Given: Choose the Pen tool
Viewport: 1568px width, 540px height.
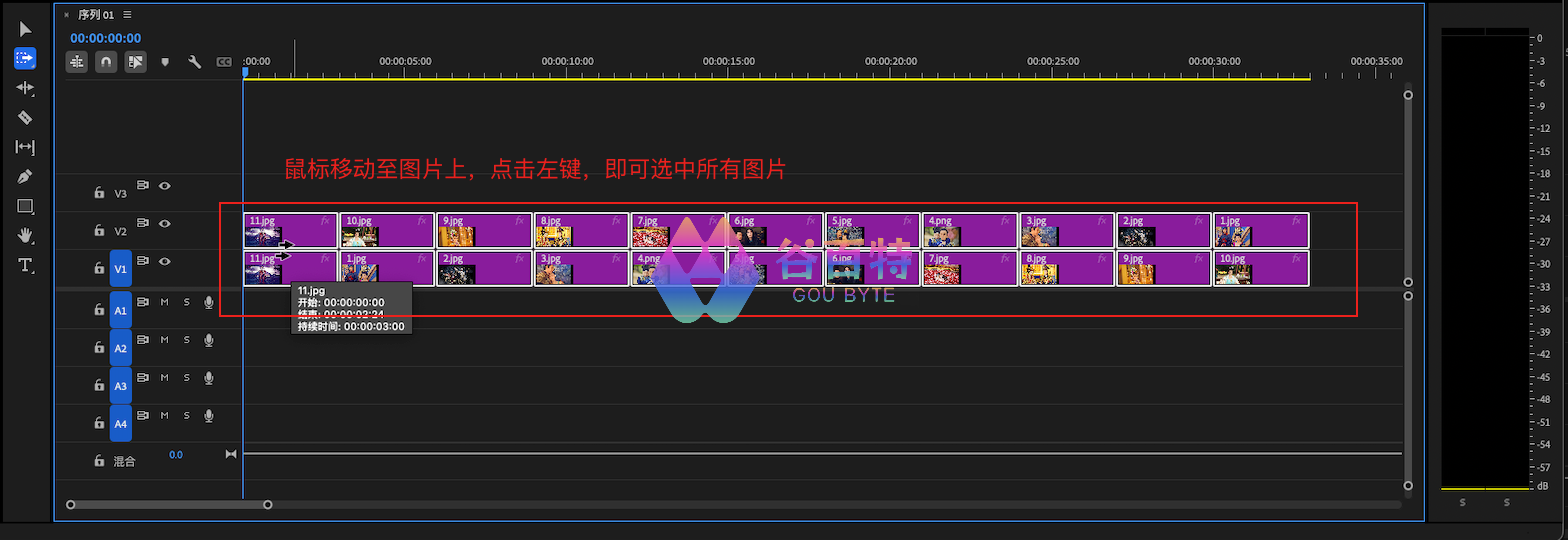Looking at the screenshot, I should (x=25, y=177).
